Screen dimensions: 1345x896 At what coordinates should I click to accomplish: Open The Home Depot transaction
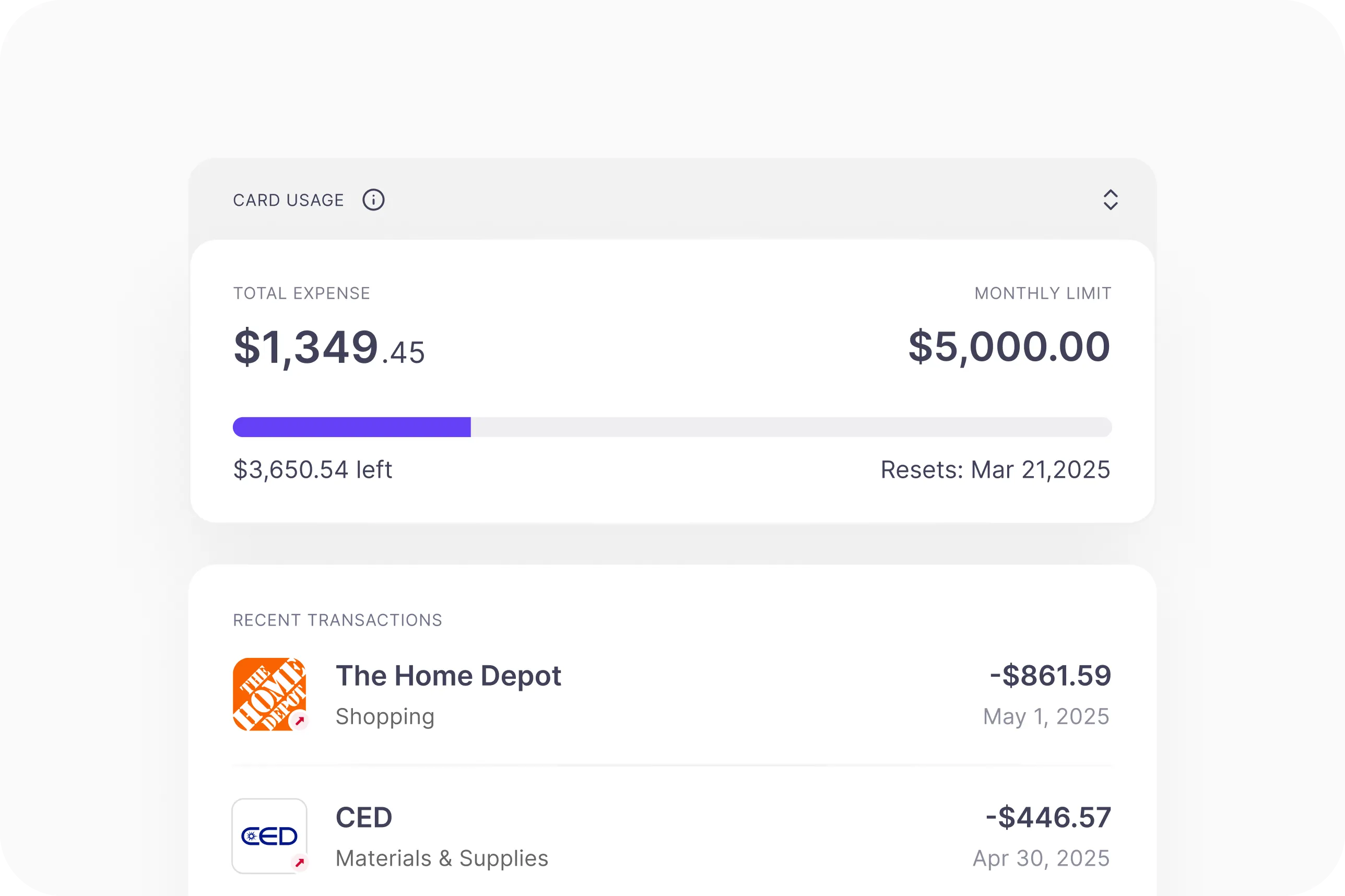pos(672,694)
